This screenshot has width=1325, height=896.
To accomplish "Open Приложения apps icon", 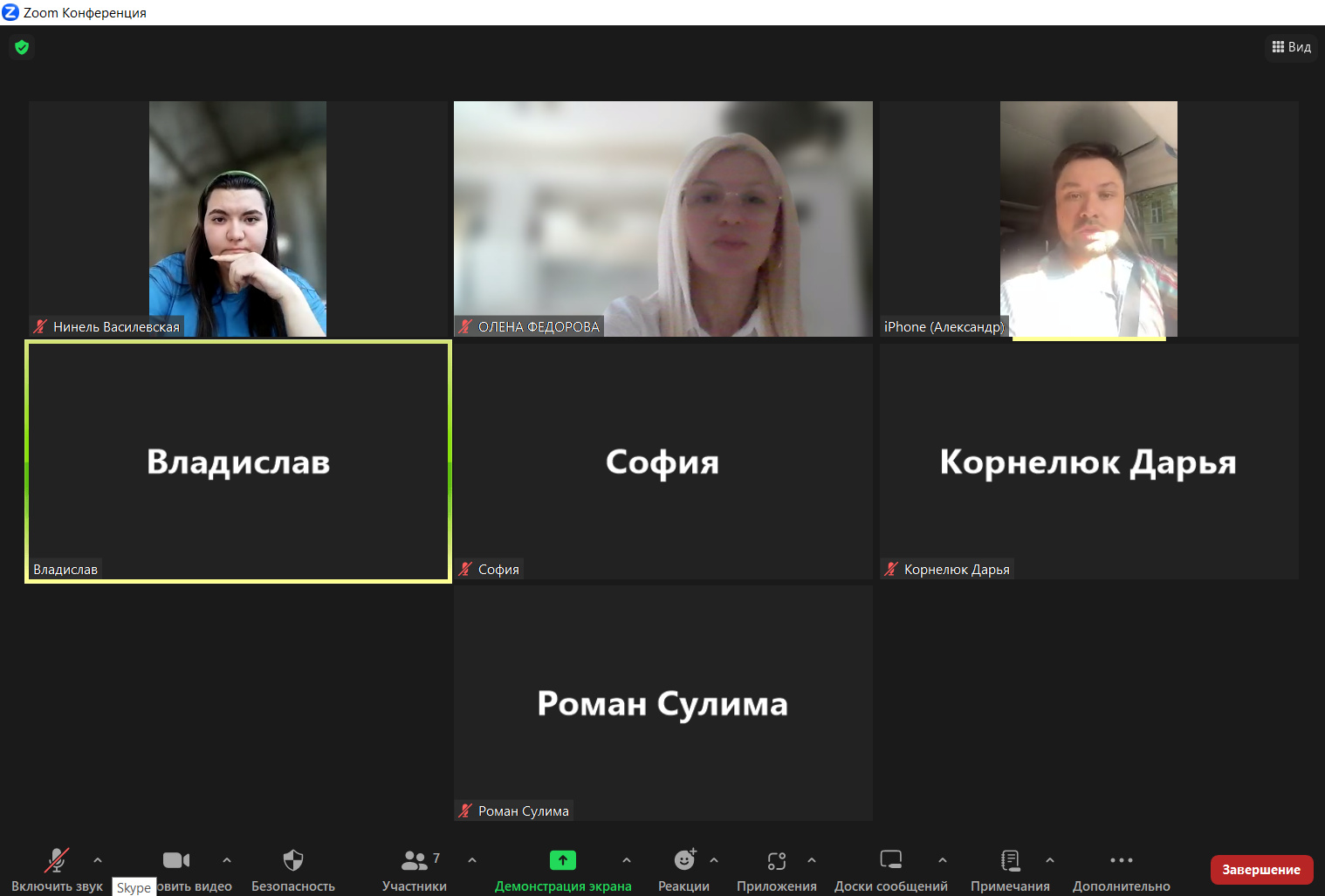I will coord(777,861).
